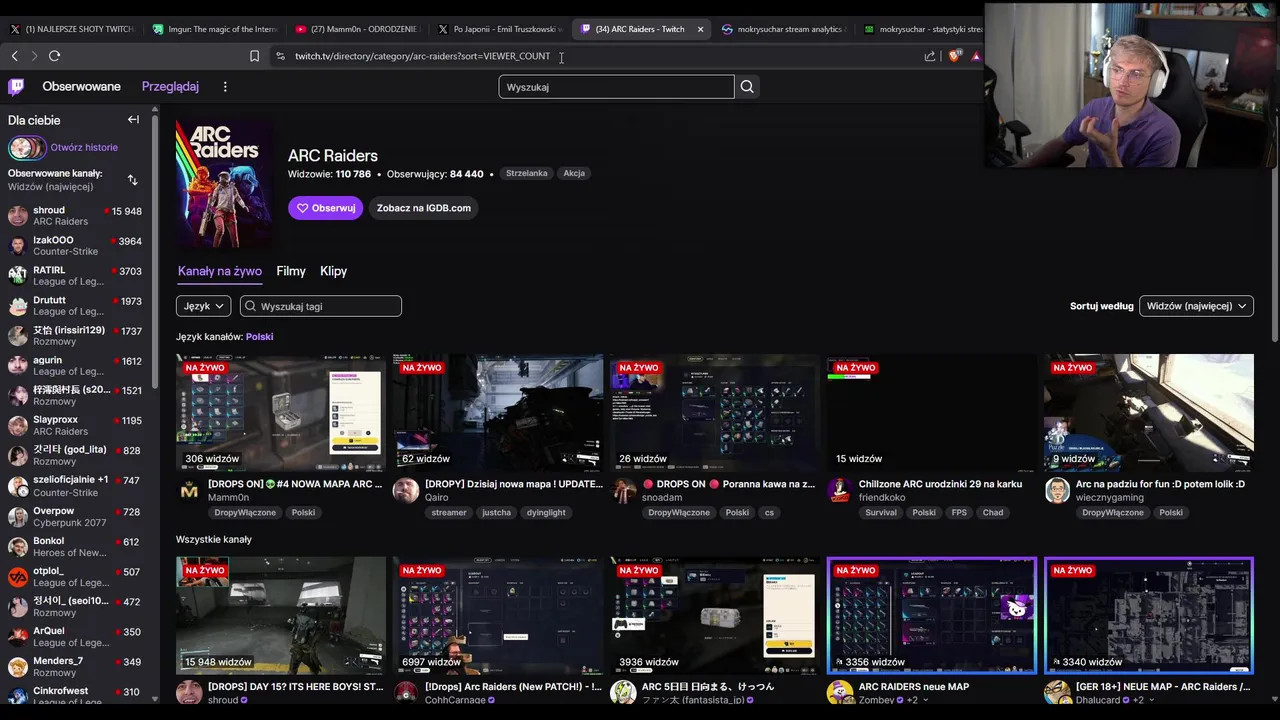
Task: Open the Twitch home logo
Action: [16, 87]
